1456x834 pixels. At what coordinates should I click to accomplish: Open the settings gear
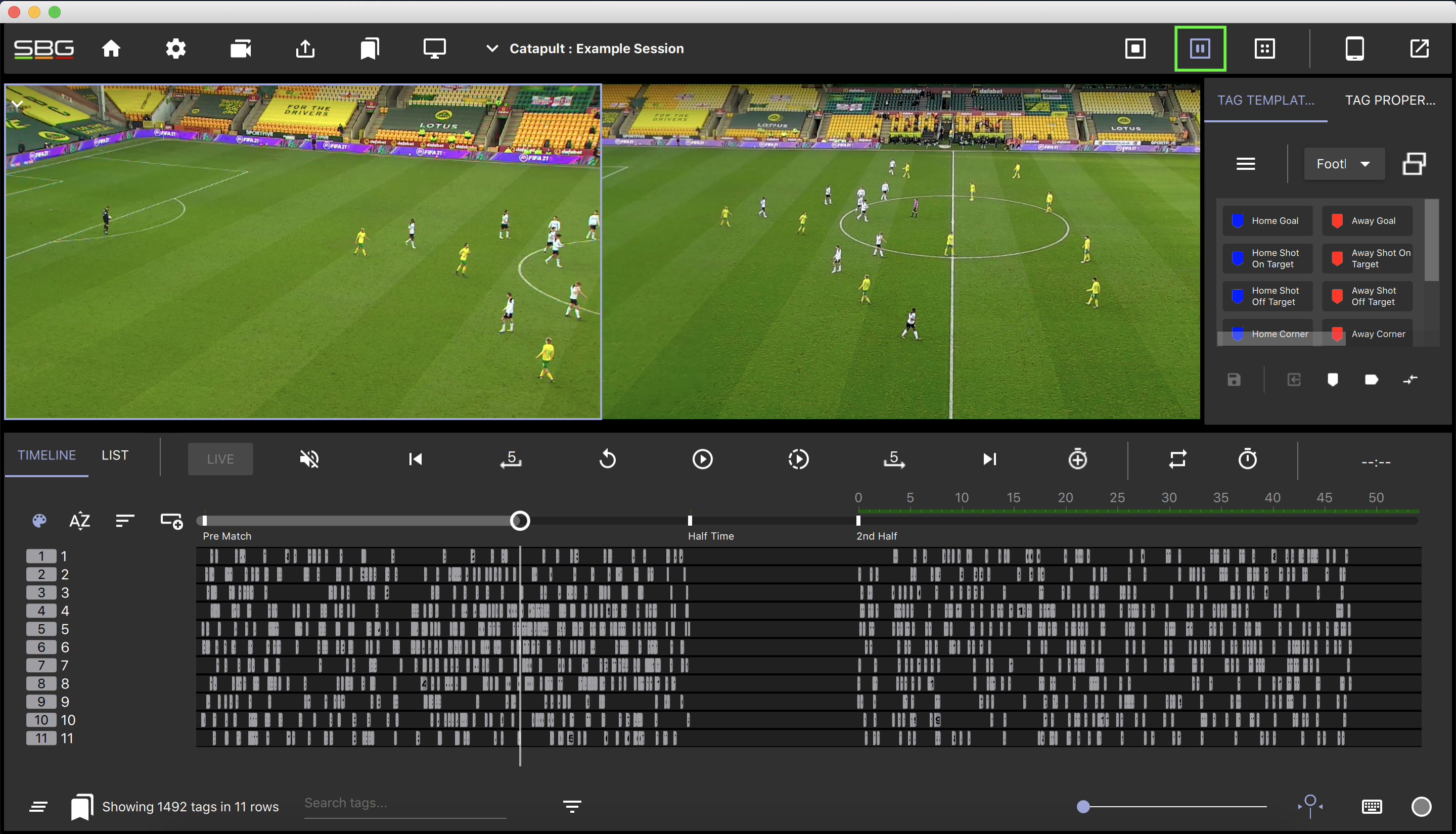pyautogui.click(x=176, y=49)
